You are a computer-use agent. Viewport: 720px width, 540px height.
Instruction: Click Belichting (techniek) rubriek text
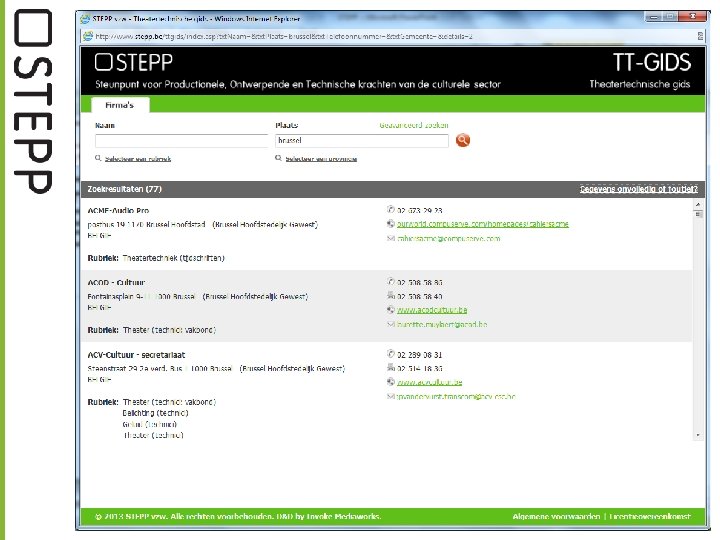pyautogui.click(x=155, y=413)
